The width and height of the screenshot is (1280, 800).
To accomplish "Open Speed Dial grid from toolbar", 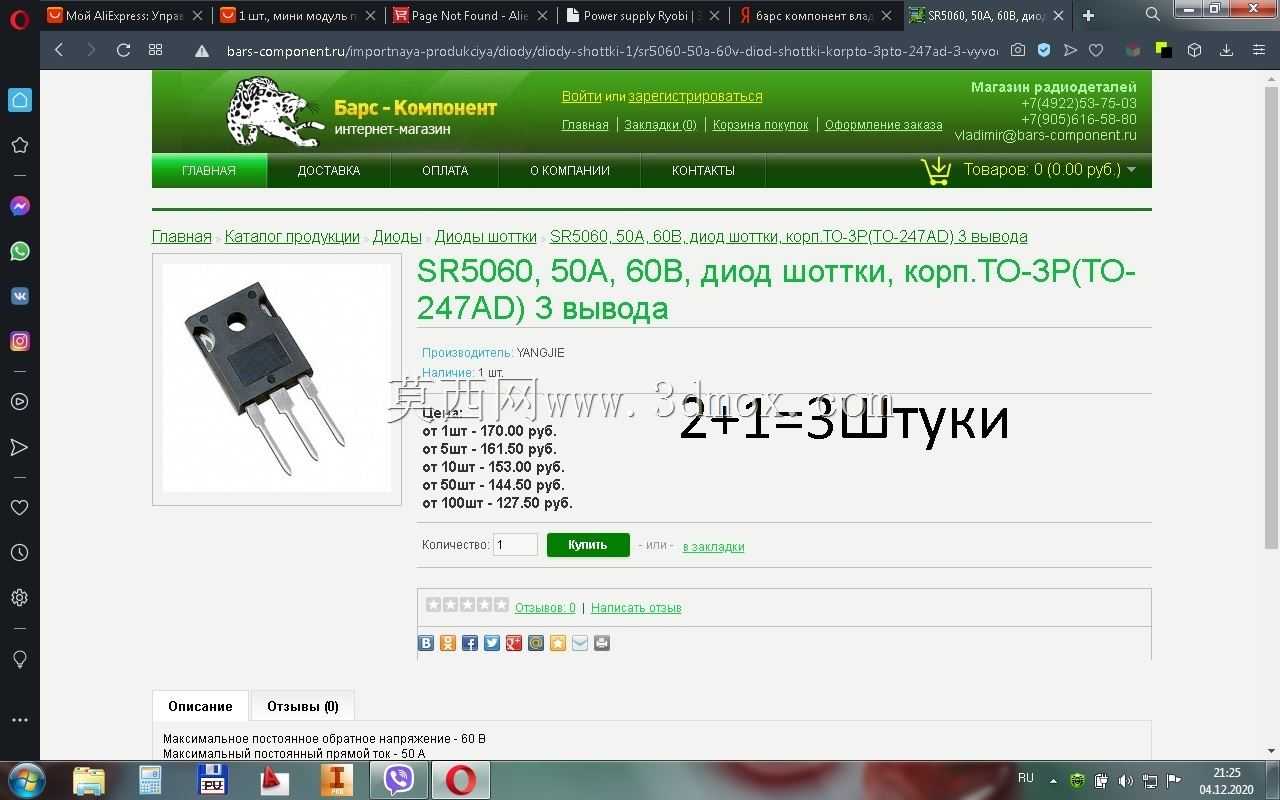I will (x=155, y=50).
